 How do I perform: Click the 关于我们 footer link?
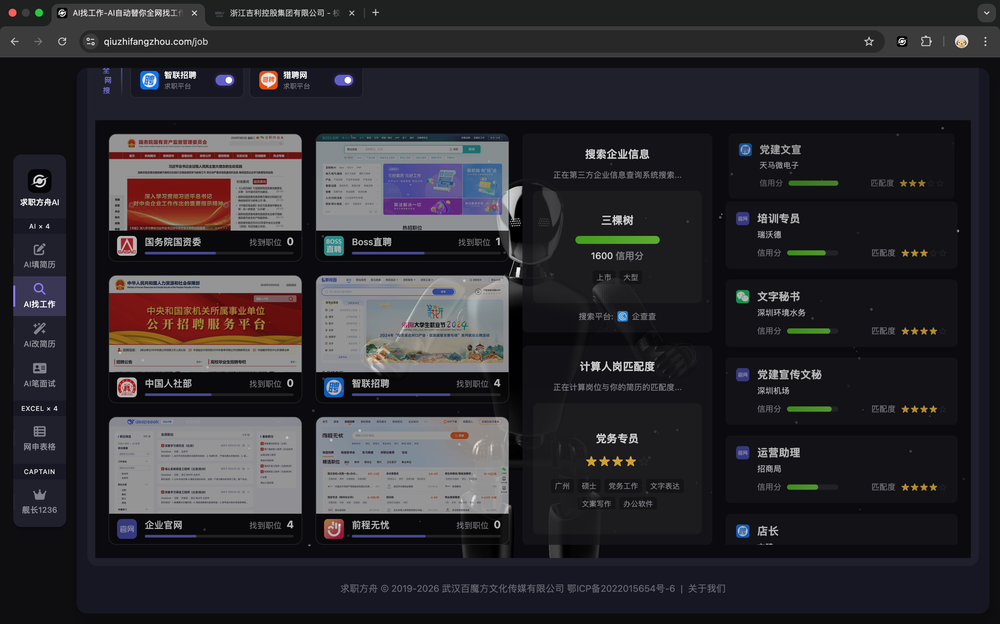[x=707, y=589]
